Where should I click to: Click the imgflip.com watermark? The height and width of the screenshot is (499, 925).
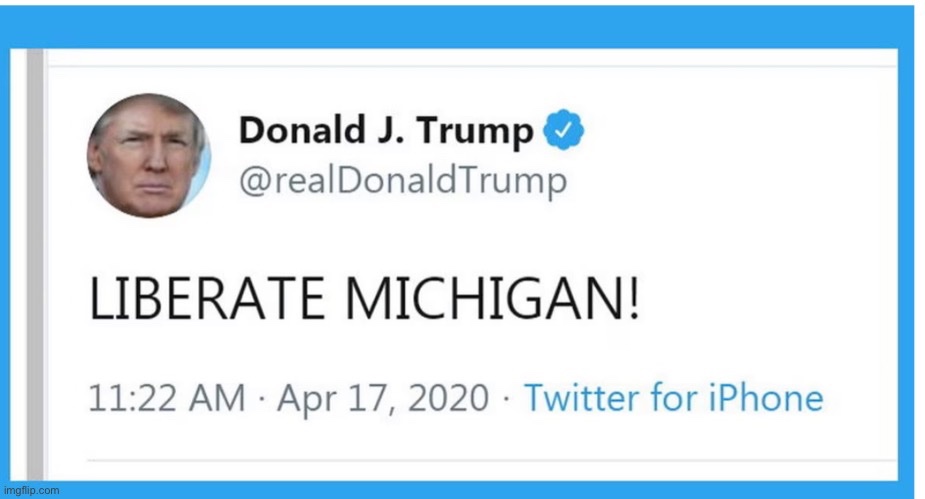(x=31, y=490)
